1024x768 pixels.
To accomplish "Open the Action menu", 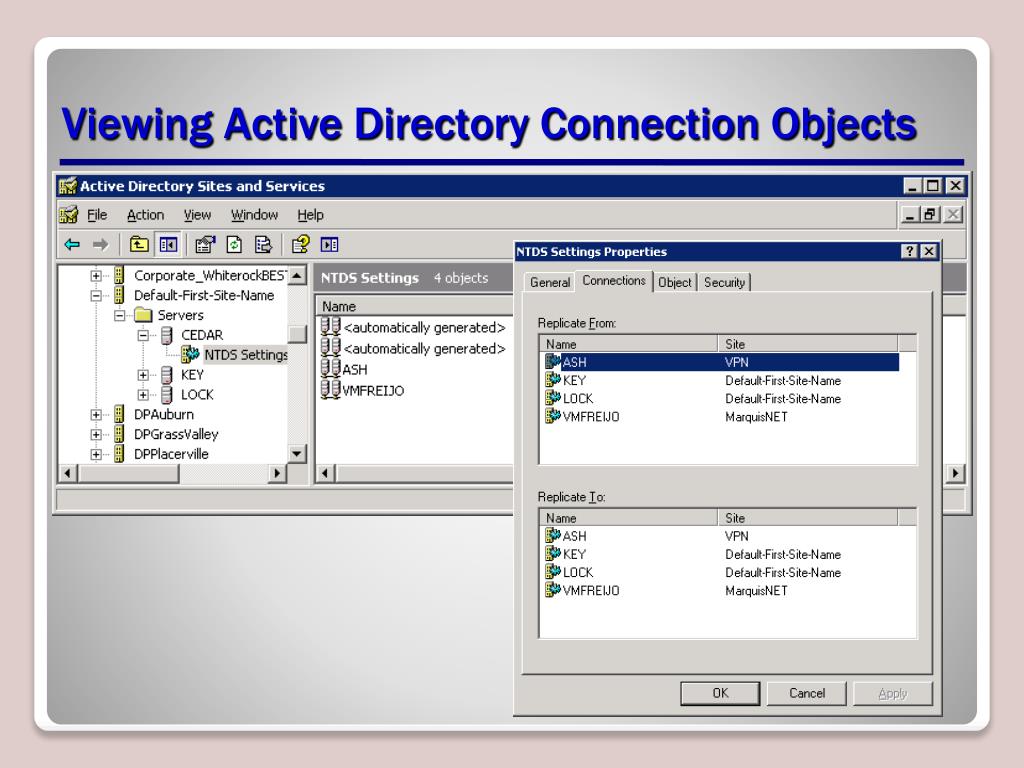I will pos(145,215).
